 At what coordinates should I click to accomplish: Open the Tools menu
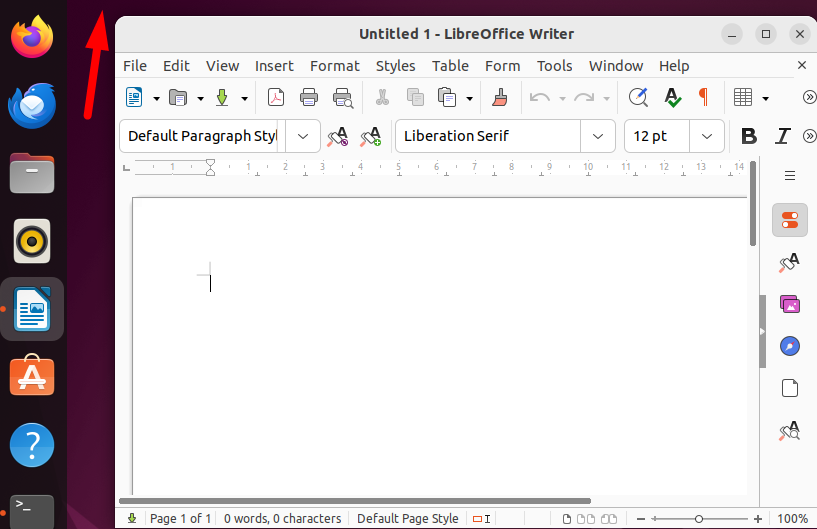554,66
